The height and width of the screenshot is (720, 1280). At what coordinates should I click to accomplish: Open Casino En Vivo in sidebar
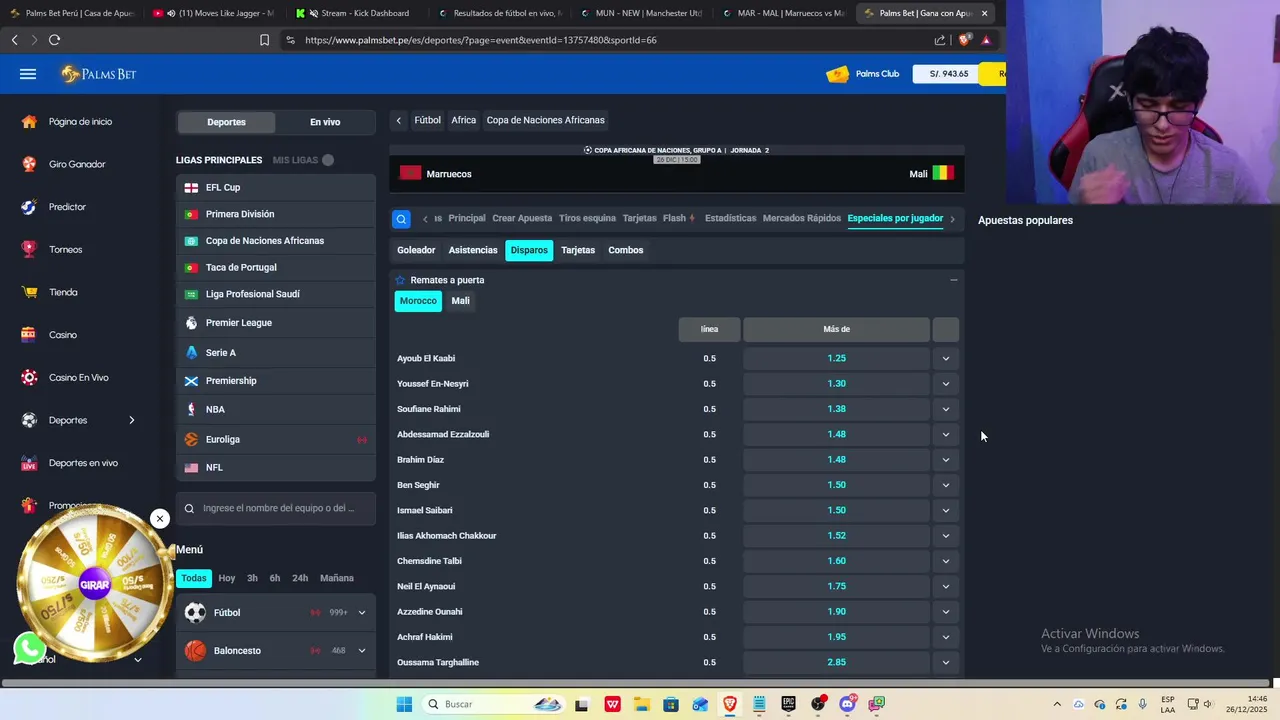pyautogui.click(x=78, y=378)
